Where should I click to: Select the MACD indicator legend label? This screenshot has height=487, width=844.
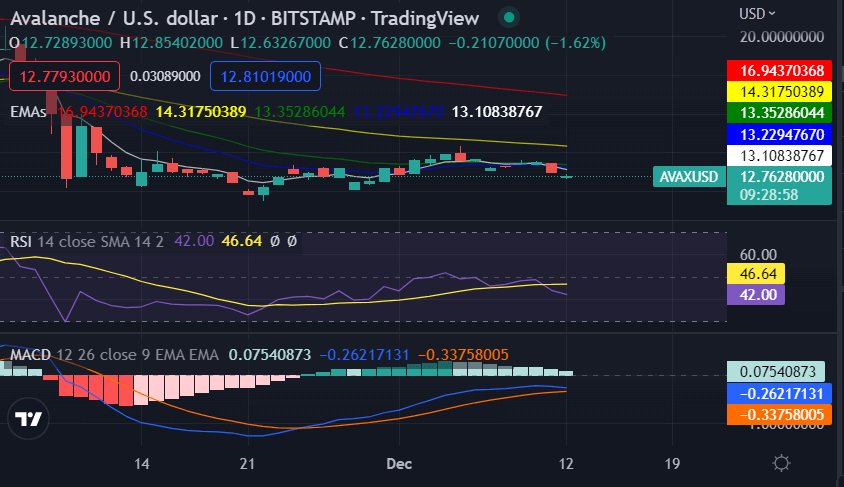coord(30,355)
